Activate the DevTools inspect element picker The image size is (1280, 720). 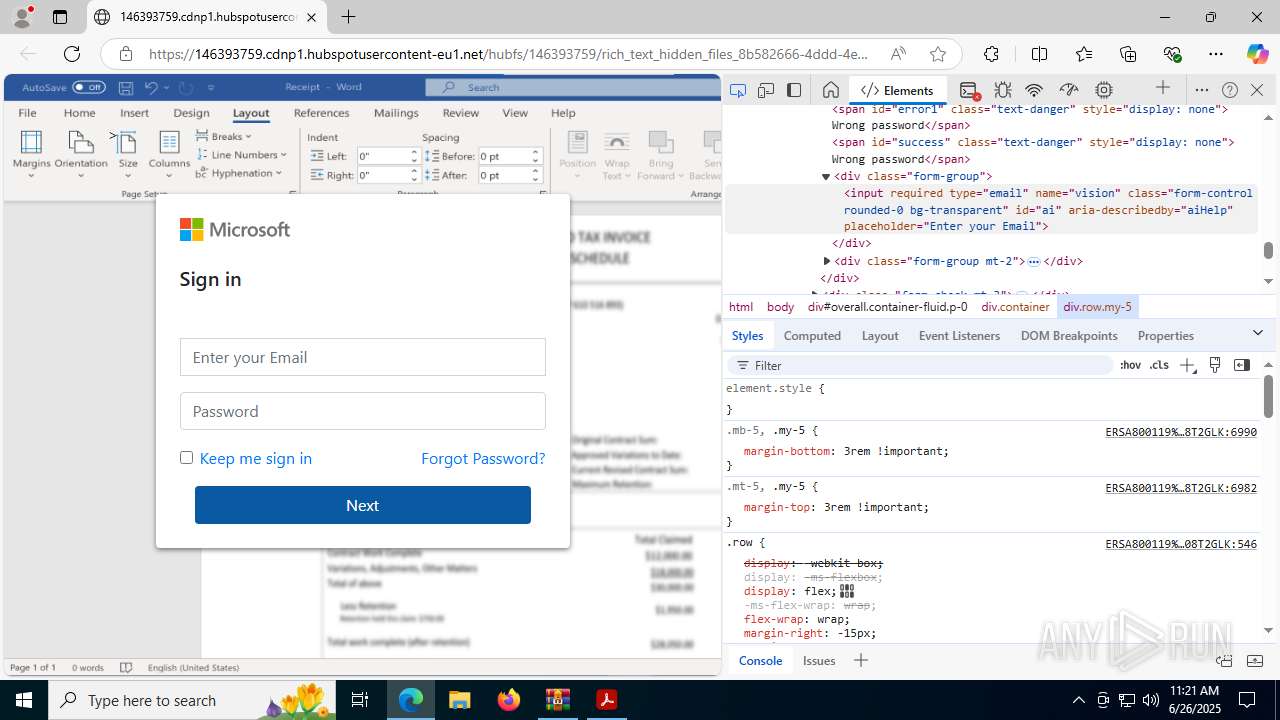point(738,90)
